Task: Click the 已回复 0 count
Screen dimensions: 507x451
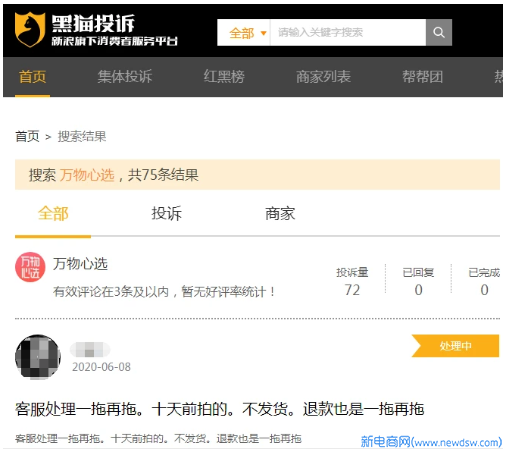Action: coord(418,282)
